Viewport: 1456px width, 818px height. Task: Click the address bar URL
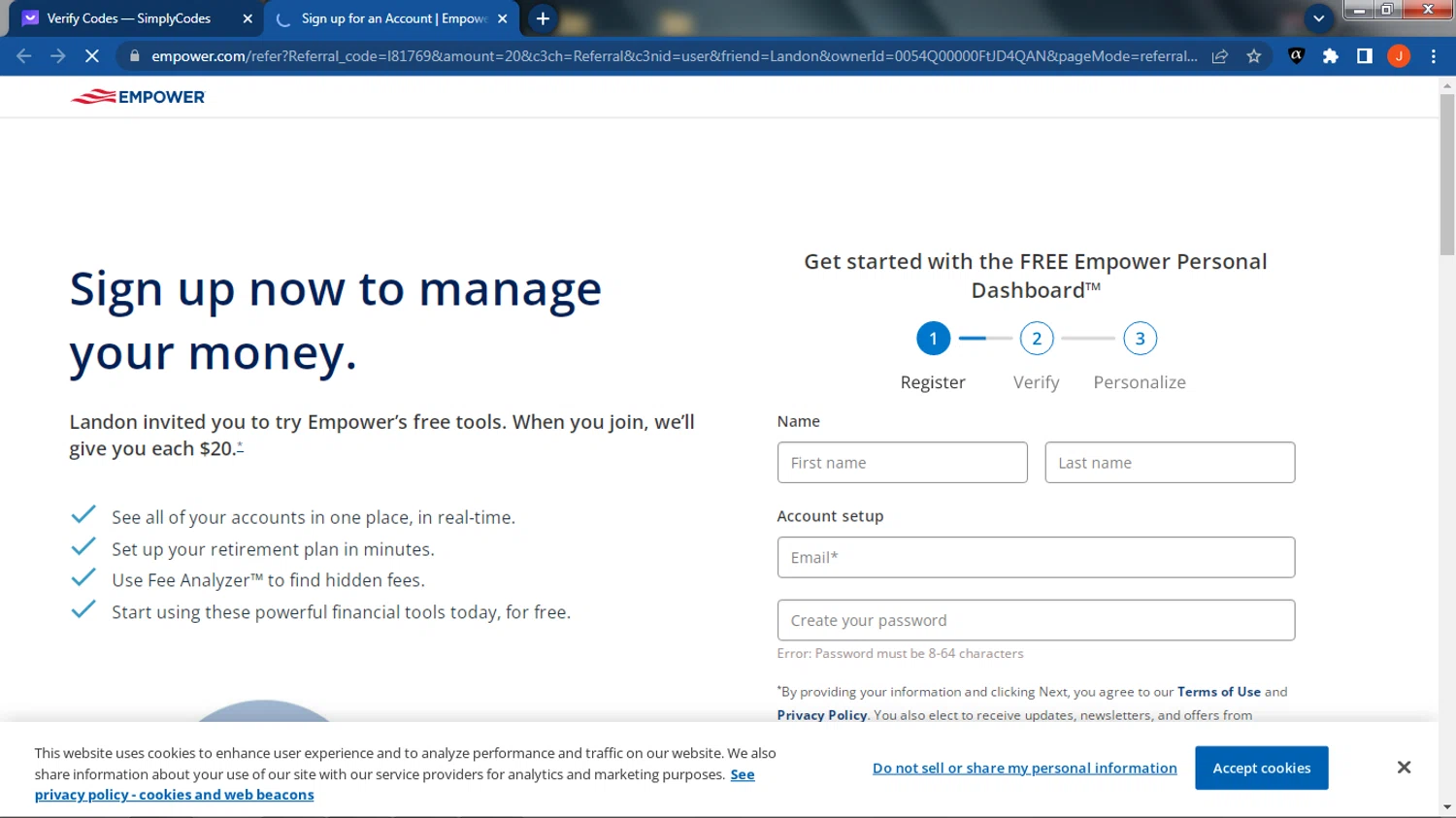pyautogui.click(x=675, y=56)
